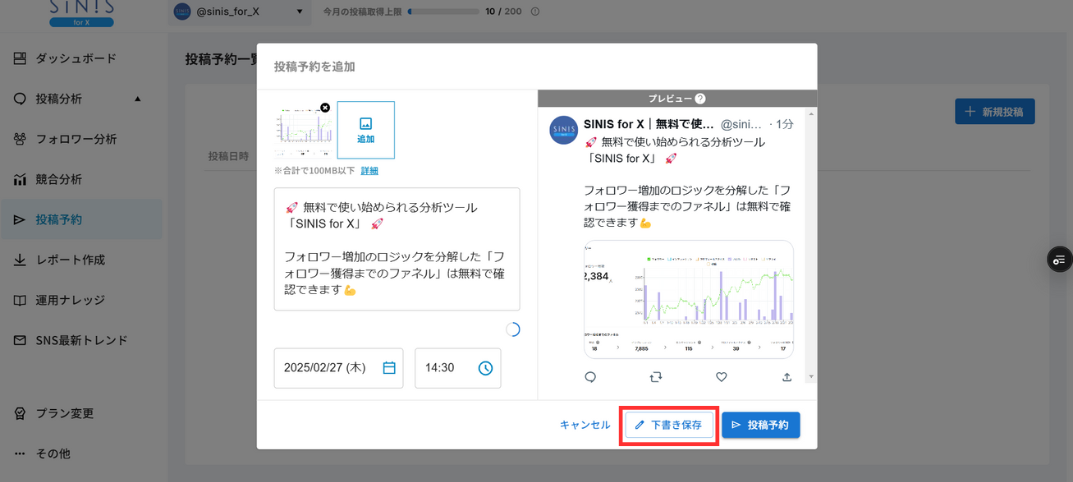
Task: Click the speech bubble icon beside 投稿分析
Action: [x=20, y=99]
